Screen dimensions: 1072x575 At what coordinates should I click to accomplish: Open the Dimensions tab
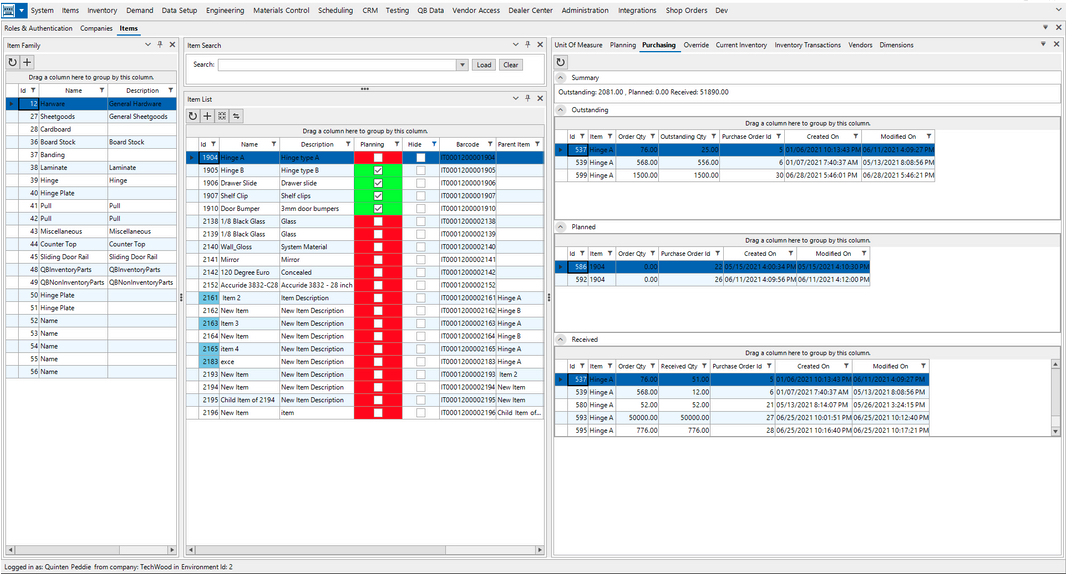pyautogui.click(x=896, y=45)
